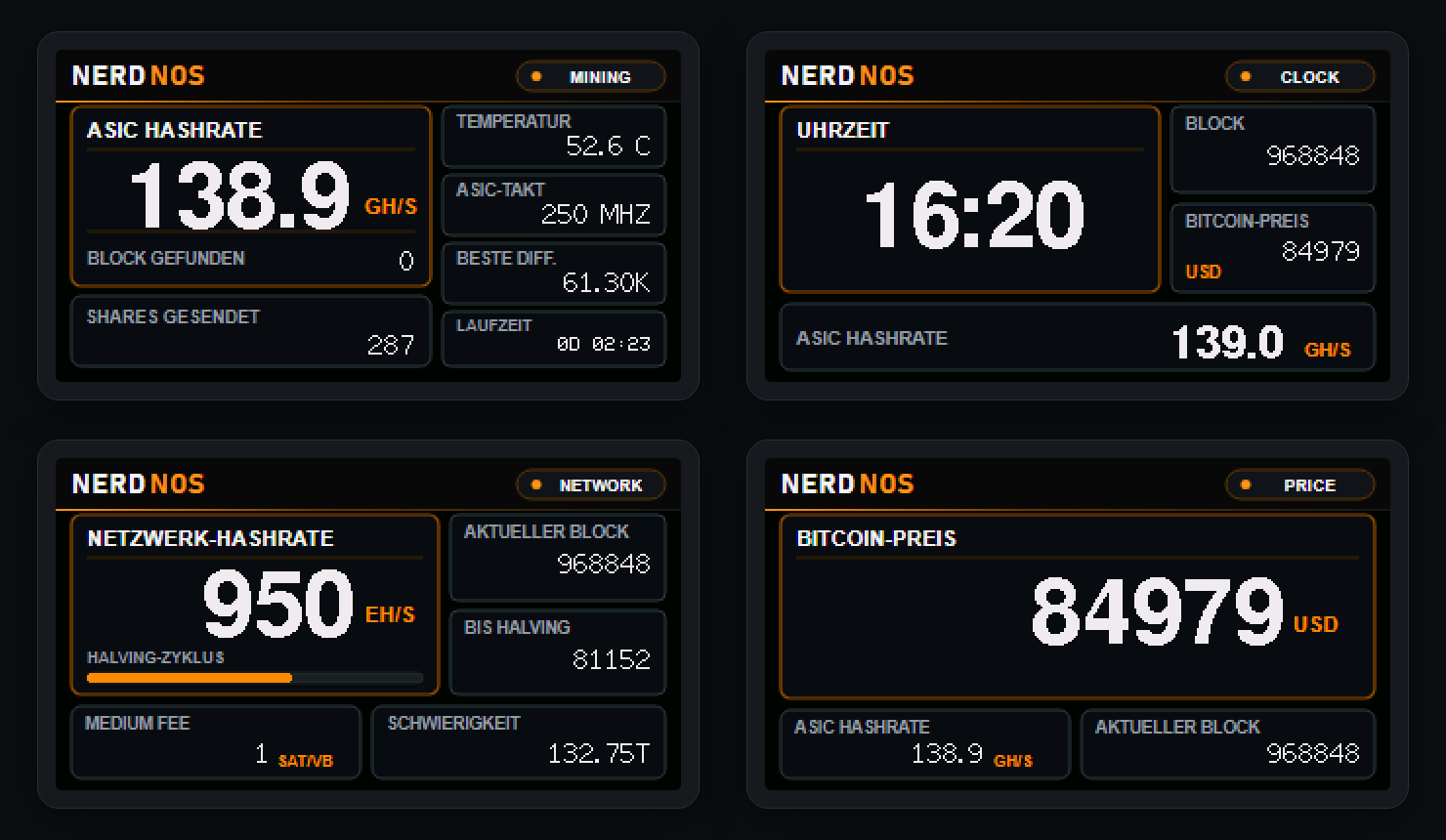This screenshot has height=840, width=1446.
Task: Click the 16:20 time display
Action: [974, 215]
